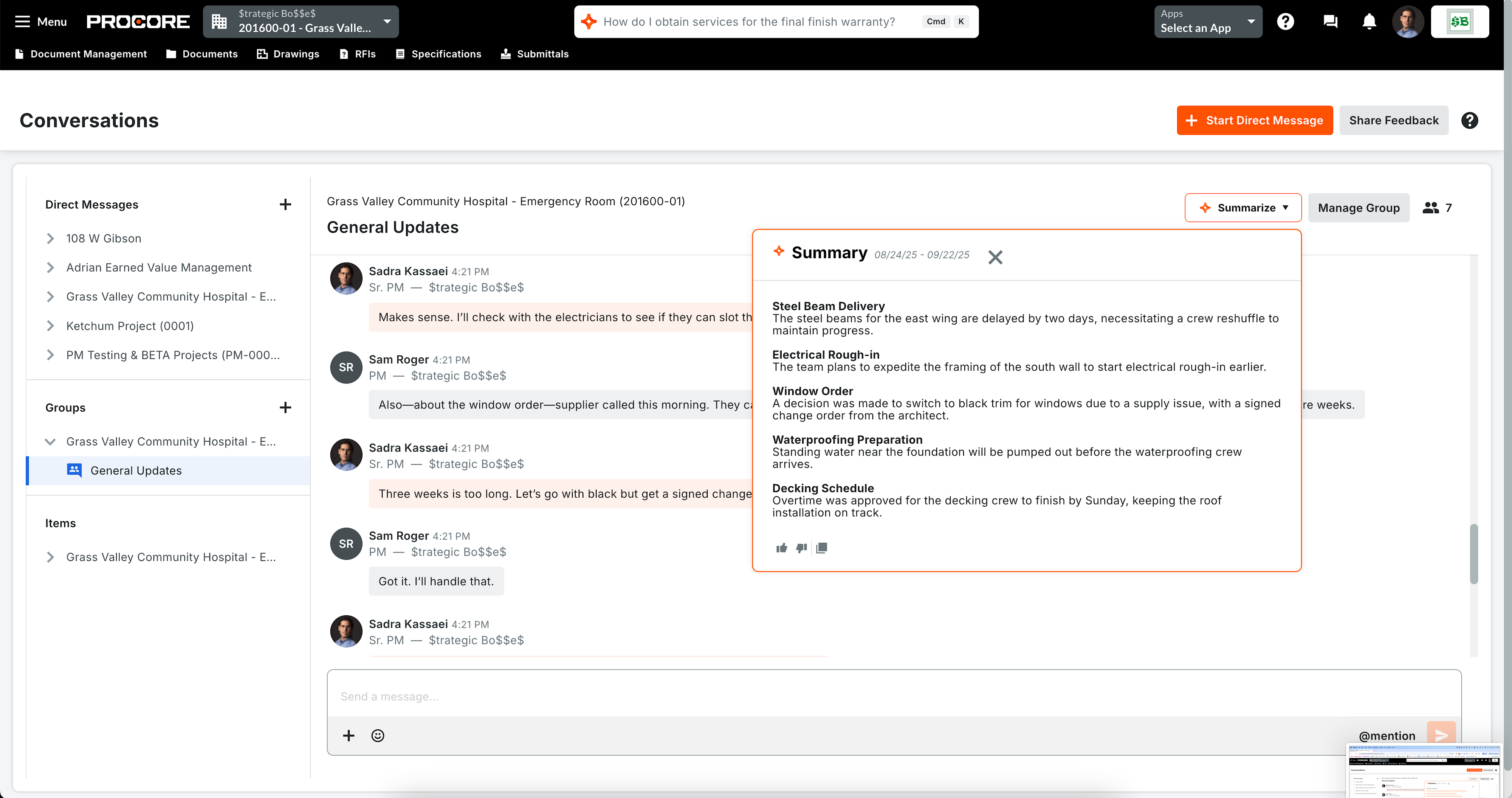View group members count icon
Viewport: 1512px width, 798px height.
pos(1431,208)
